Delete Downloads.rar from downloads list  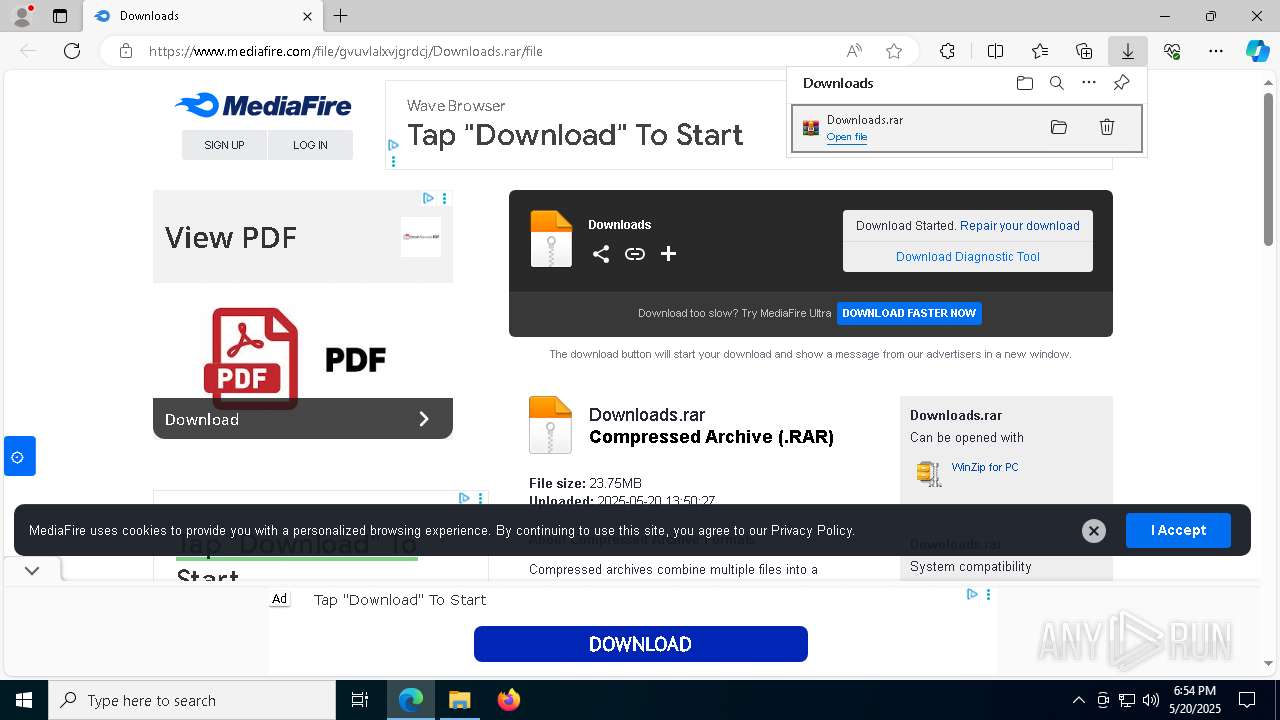click(1107, 127)
